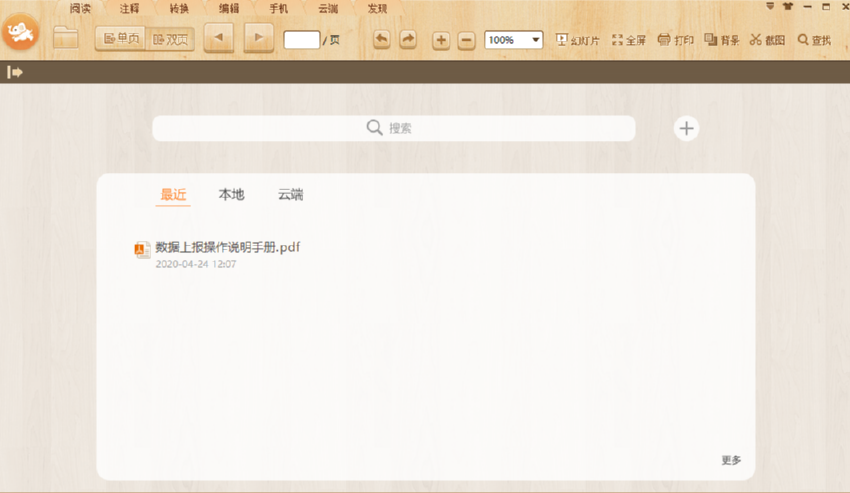Click the skin shirt icon
This screenshot has height=493, width=850.
click(x=788, y=6)
